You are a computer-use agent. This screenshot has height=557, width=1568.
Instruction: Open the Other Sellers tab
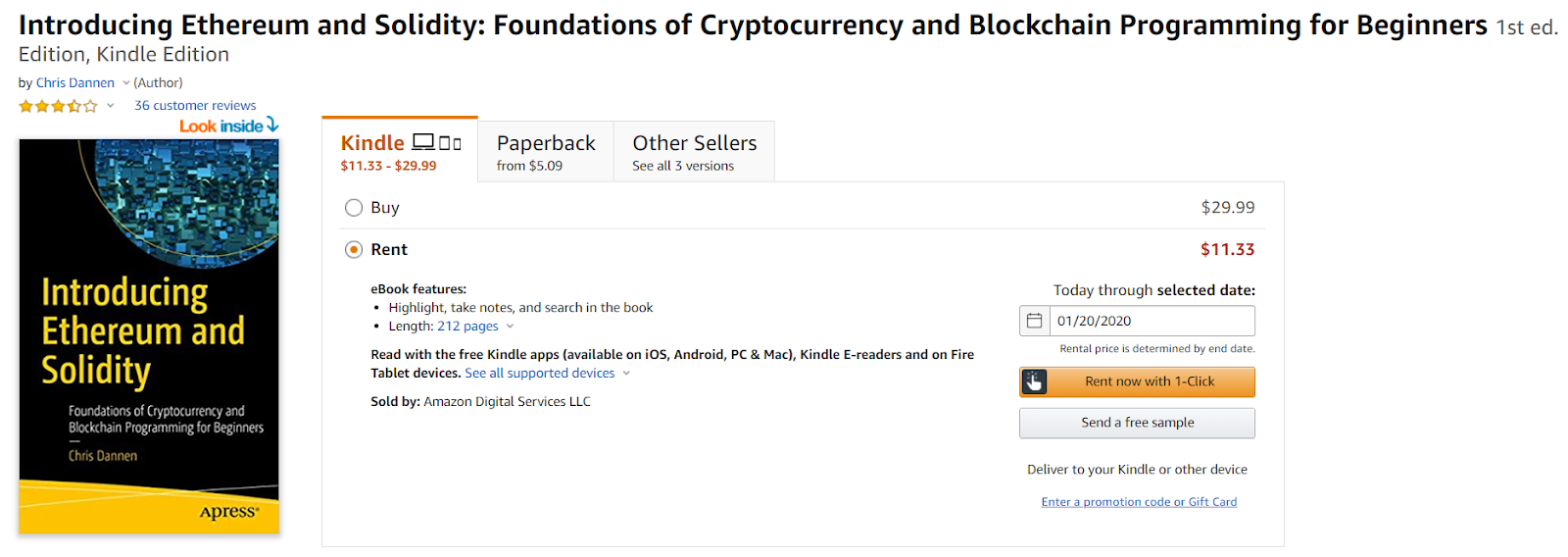(x=694, y=152)
